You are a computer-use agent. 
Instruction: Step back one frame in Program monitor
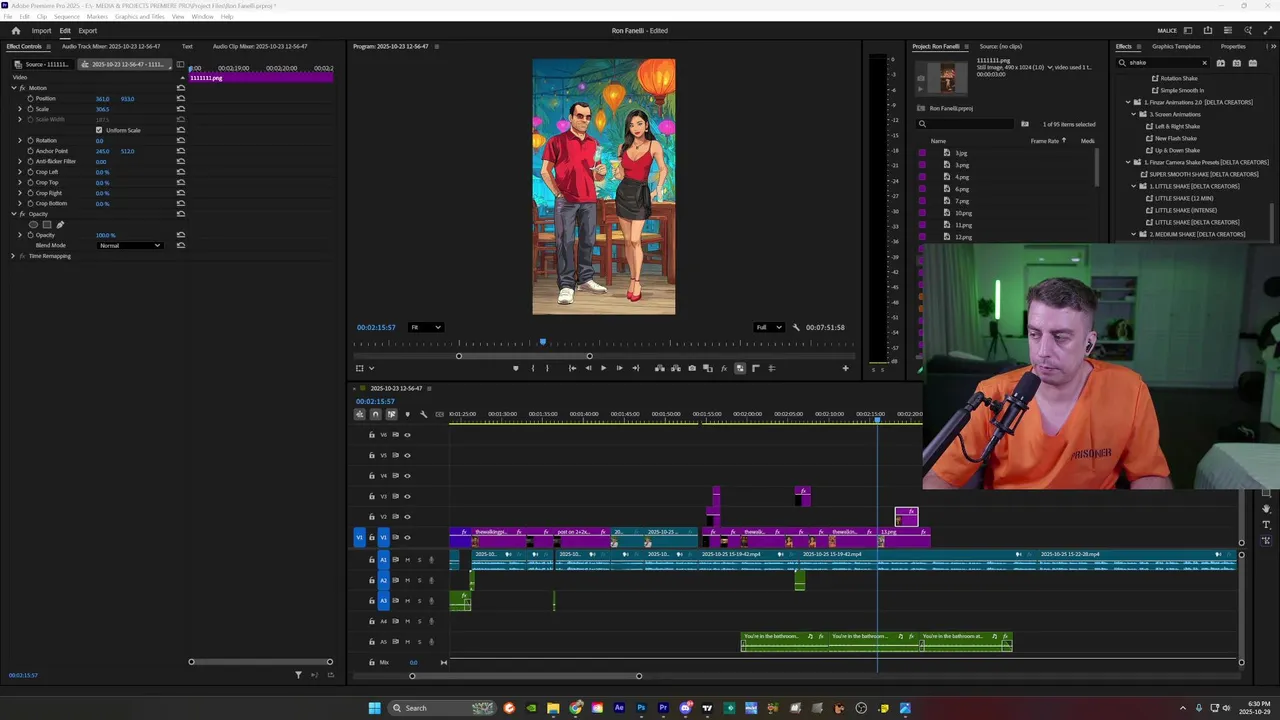point(588,368)
